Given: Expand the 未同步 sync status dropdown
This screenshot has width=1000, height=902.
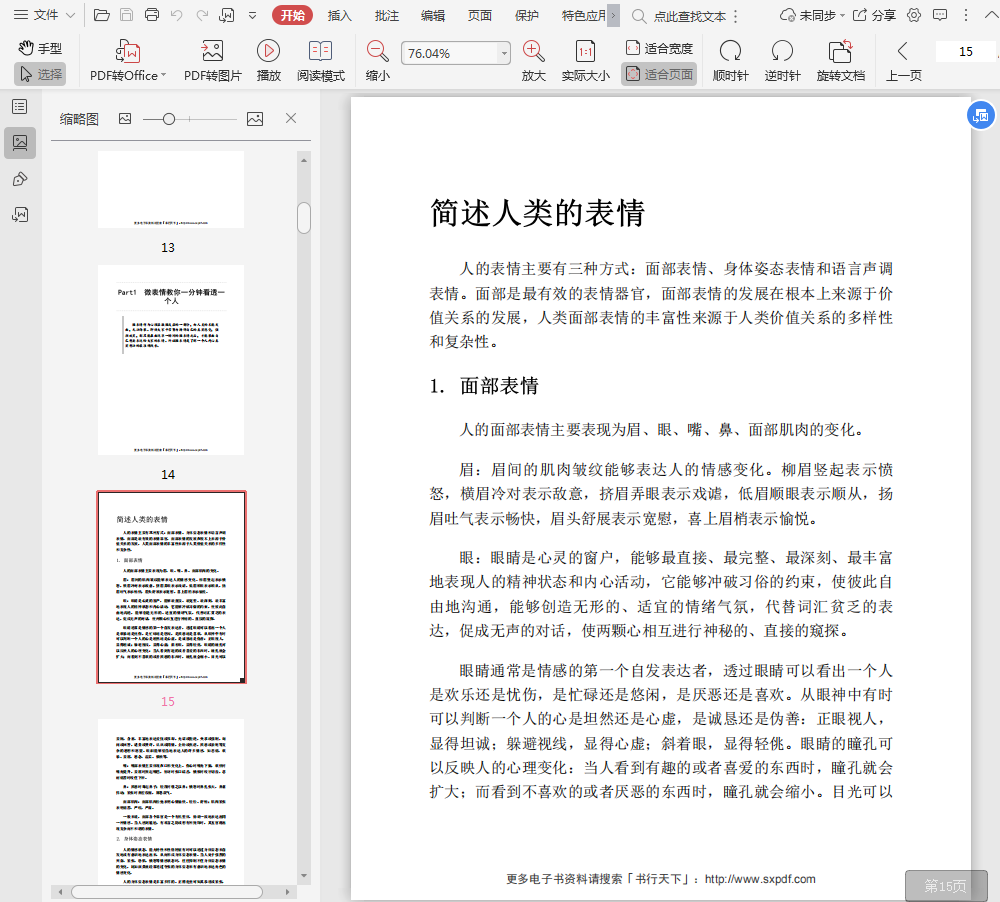Looking at the screenshot, I should (x=812, y=15).
